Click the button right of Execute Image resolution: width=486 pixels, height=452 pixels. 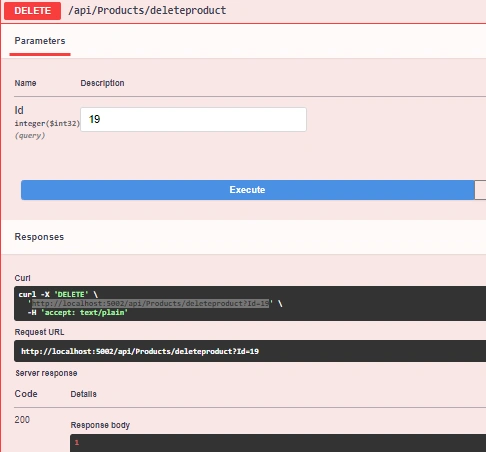[480, 190]
